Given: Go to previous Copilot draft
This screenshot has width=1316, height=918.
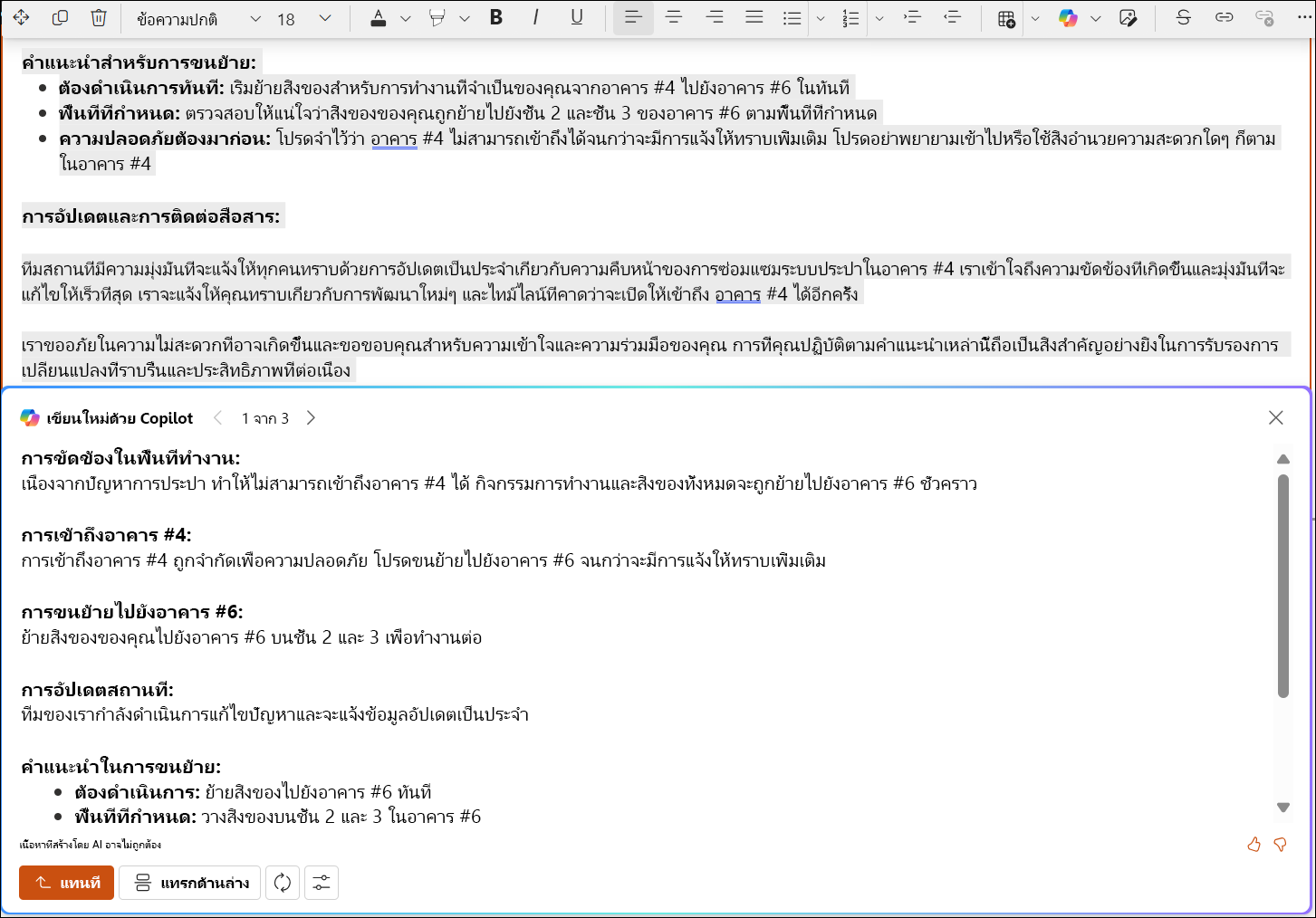Looking at the screenshot, I should (x=217, y=417).
